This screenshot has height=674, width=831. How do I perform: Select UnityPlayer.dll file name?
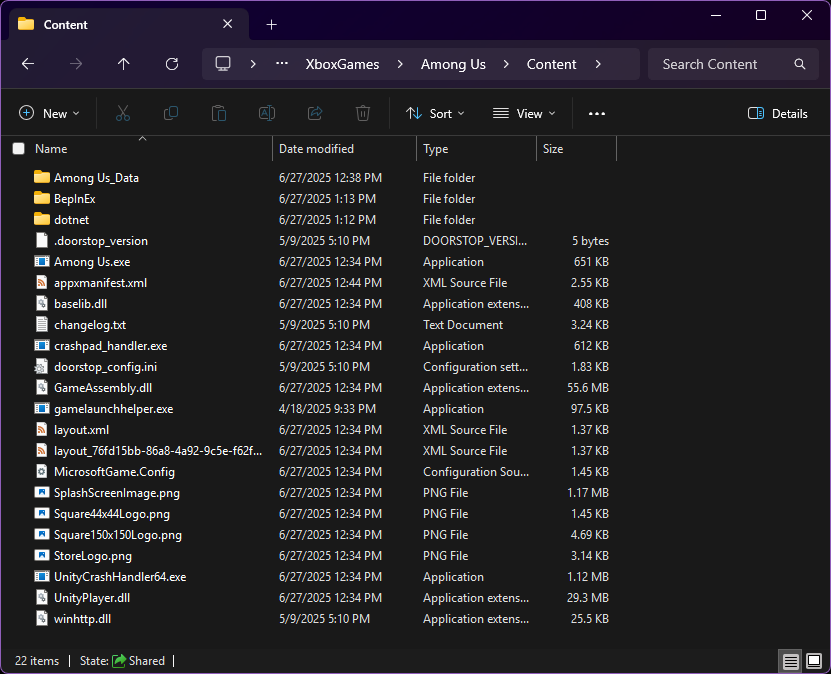pyautogui.click(x=92, y=598)
